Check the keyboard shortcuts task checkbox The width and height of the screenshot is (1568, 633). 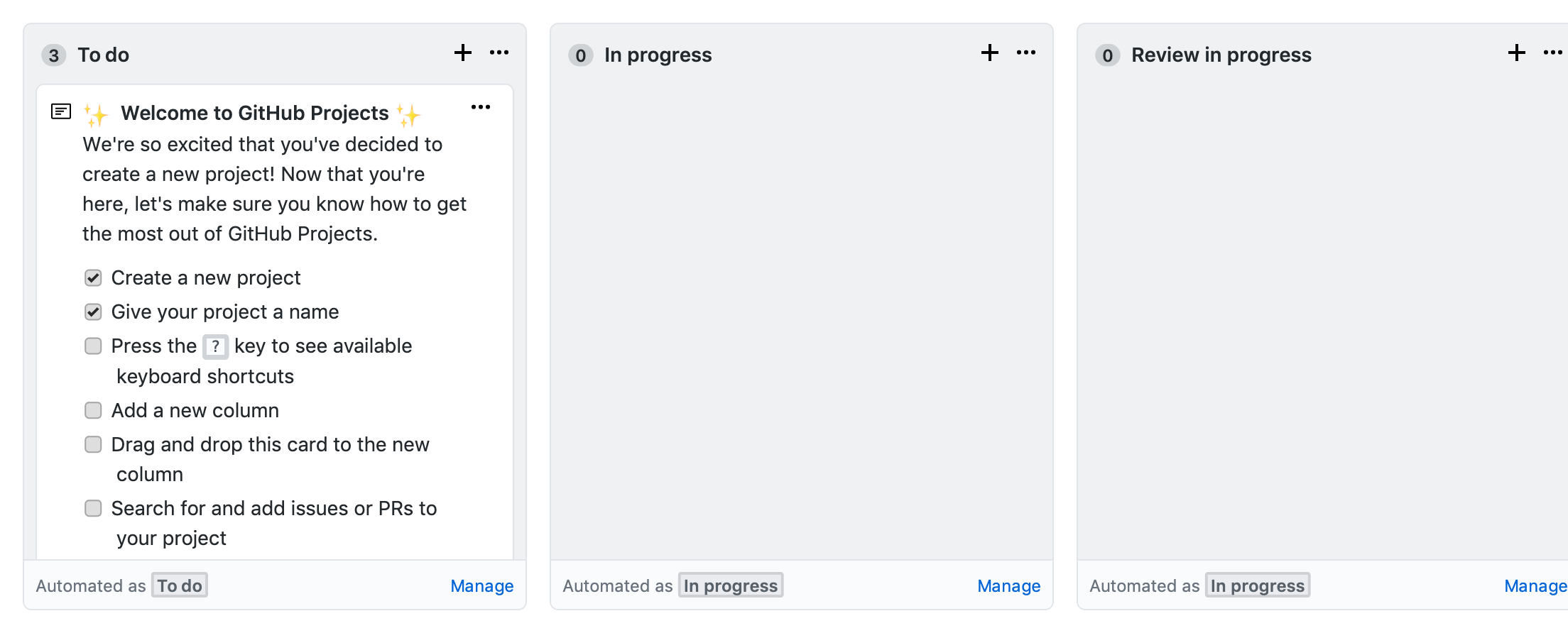pos(93,346)
